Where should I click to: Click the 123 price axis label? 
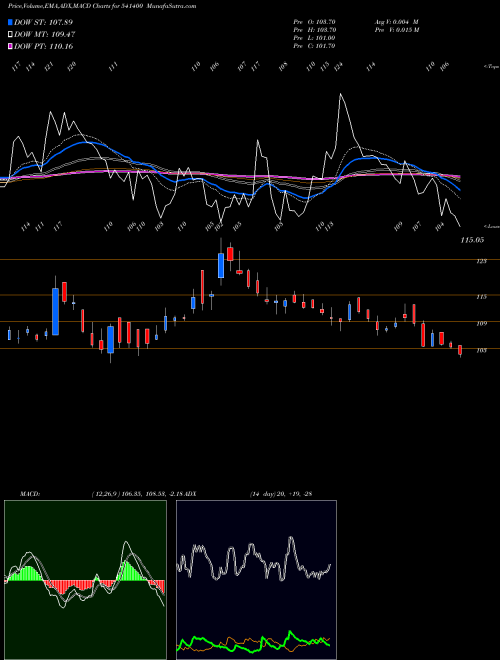[x=481, y=261]
